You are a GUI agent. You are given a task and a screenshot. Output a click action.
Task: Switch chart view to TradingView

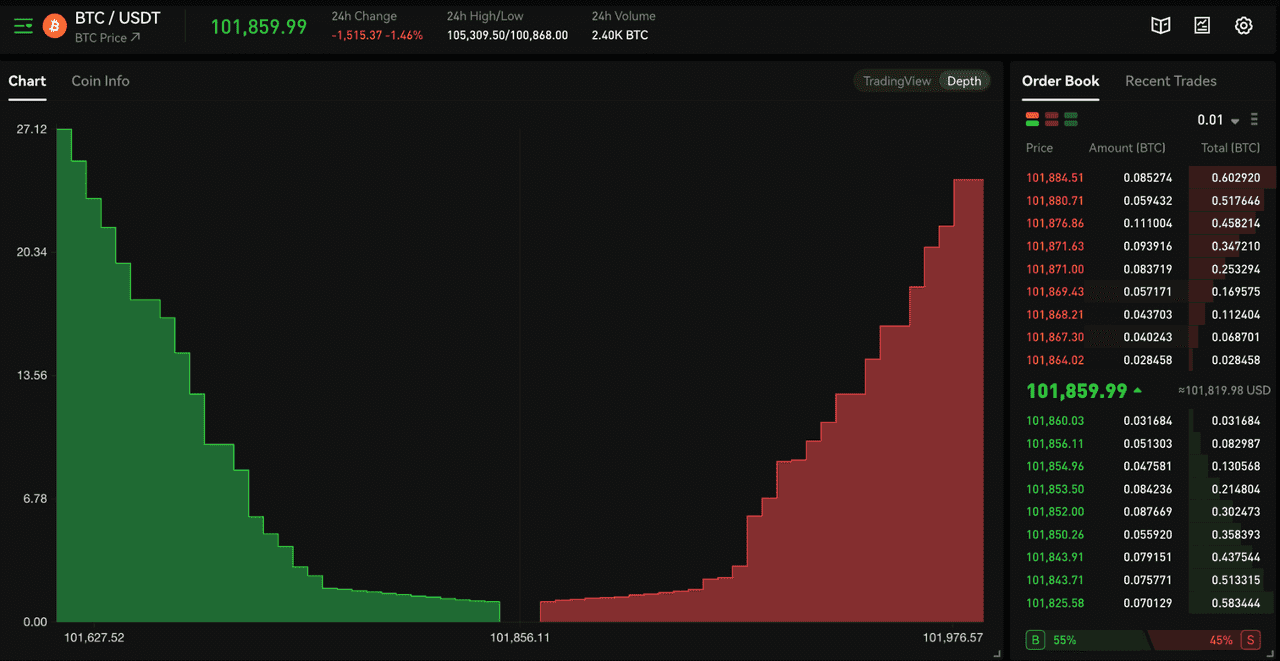point(897,81)
